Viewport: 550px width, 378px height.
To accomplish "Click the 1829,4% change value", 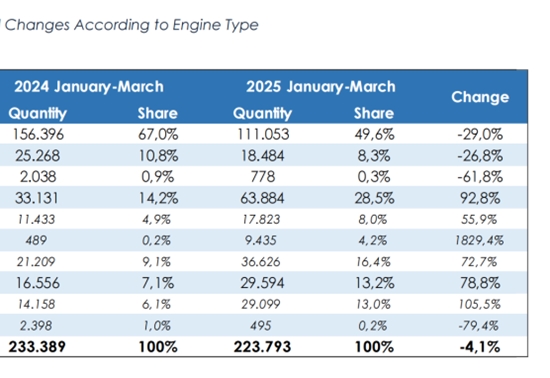I will 479,241.
